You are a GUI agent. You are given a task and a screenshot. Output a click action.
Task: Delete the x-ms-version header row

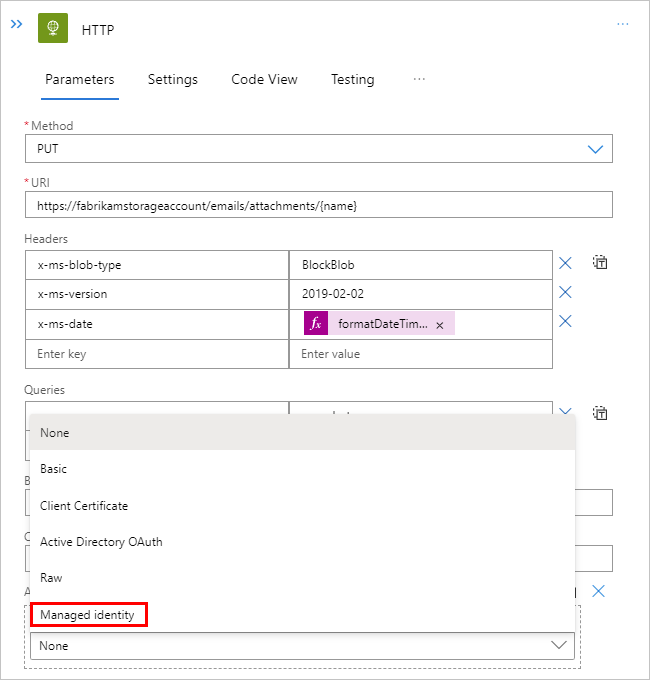[x=565, y=292]
